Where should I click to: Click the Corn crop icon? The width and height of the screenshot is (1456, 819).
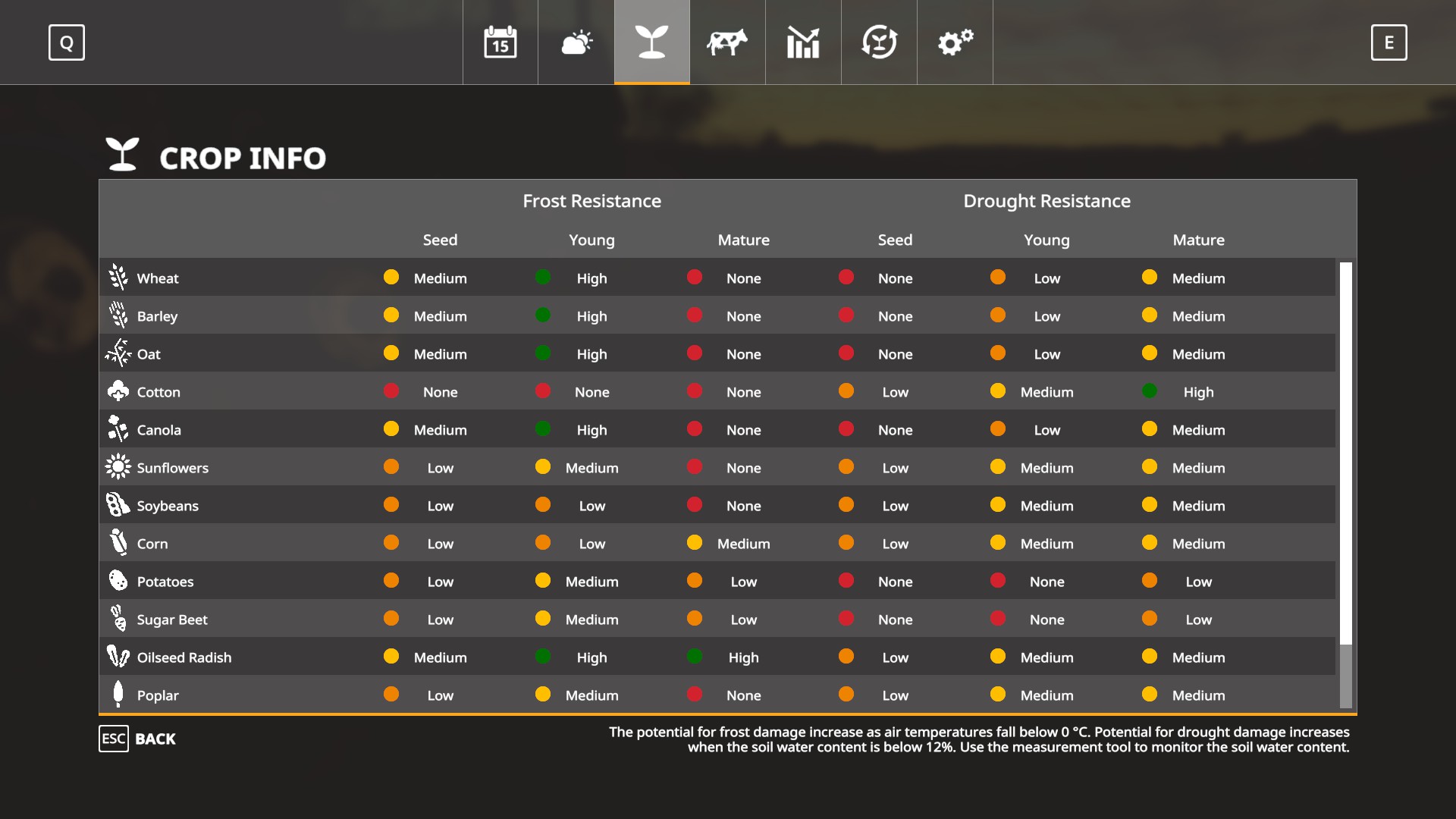pos(118,543)
